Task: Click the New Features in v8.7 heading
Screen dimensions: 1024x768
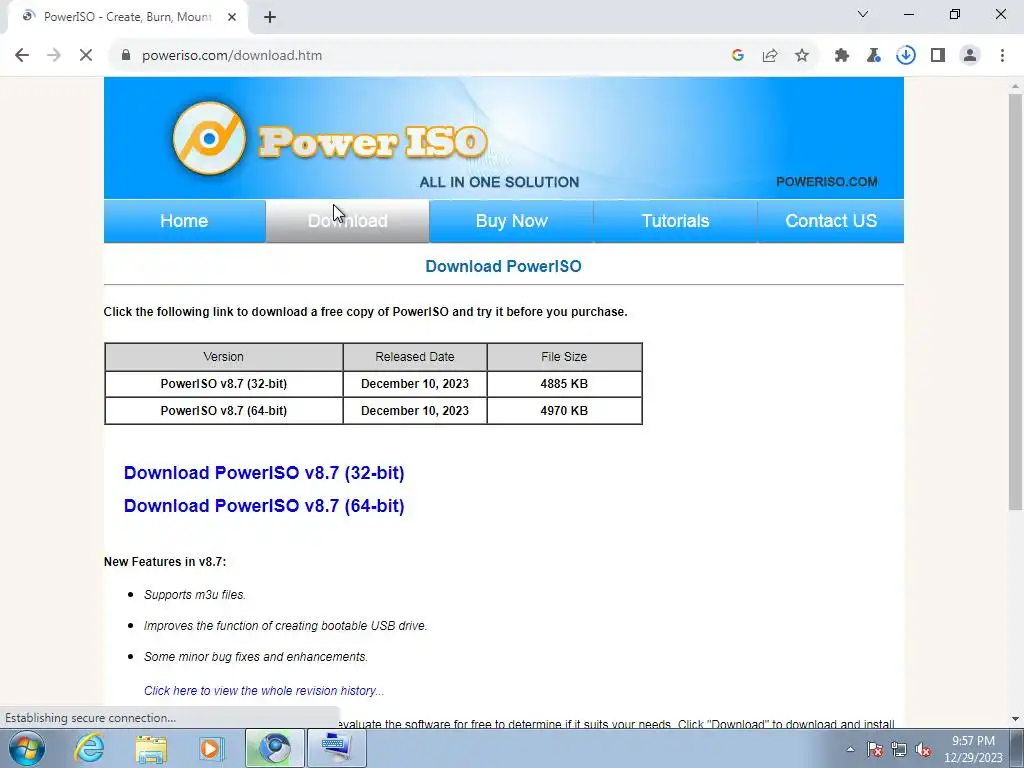Action: point(165,562)
